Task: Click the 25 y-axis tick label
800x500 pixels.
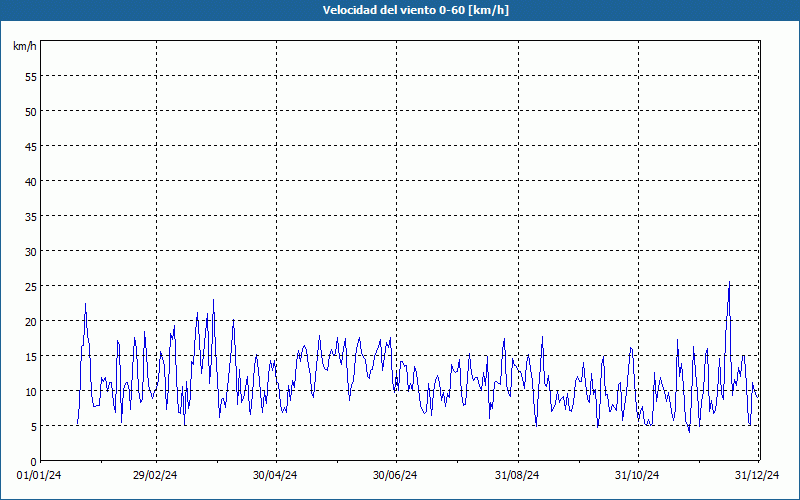Action: click(x=30, y=286)
